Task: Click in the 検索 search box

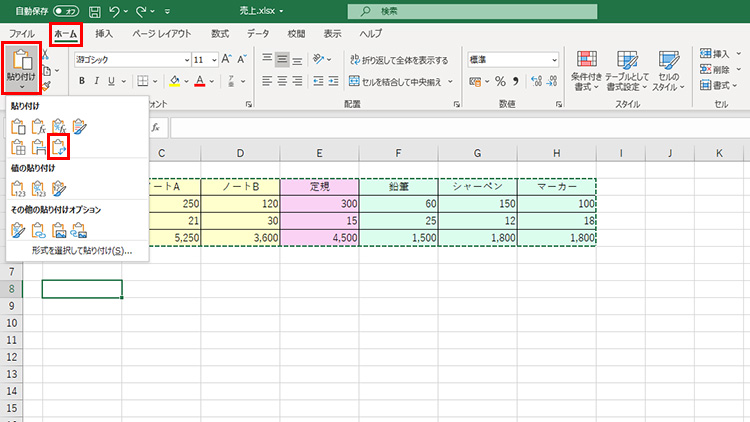Action: tap(450, 12)
